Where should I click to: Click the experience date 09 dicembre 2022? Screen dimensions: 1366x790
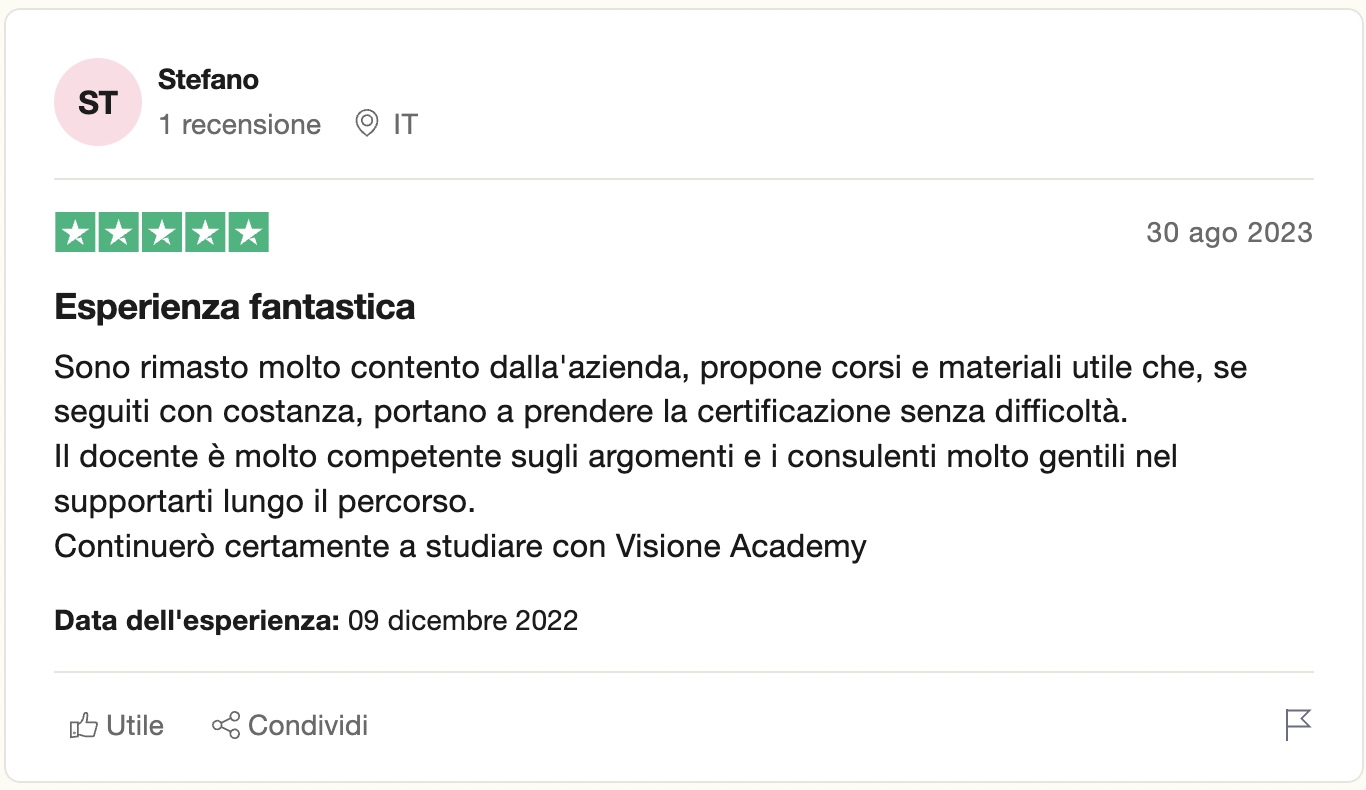(x=463, y=620)
